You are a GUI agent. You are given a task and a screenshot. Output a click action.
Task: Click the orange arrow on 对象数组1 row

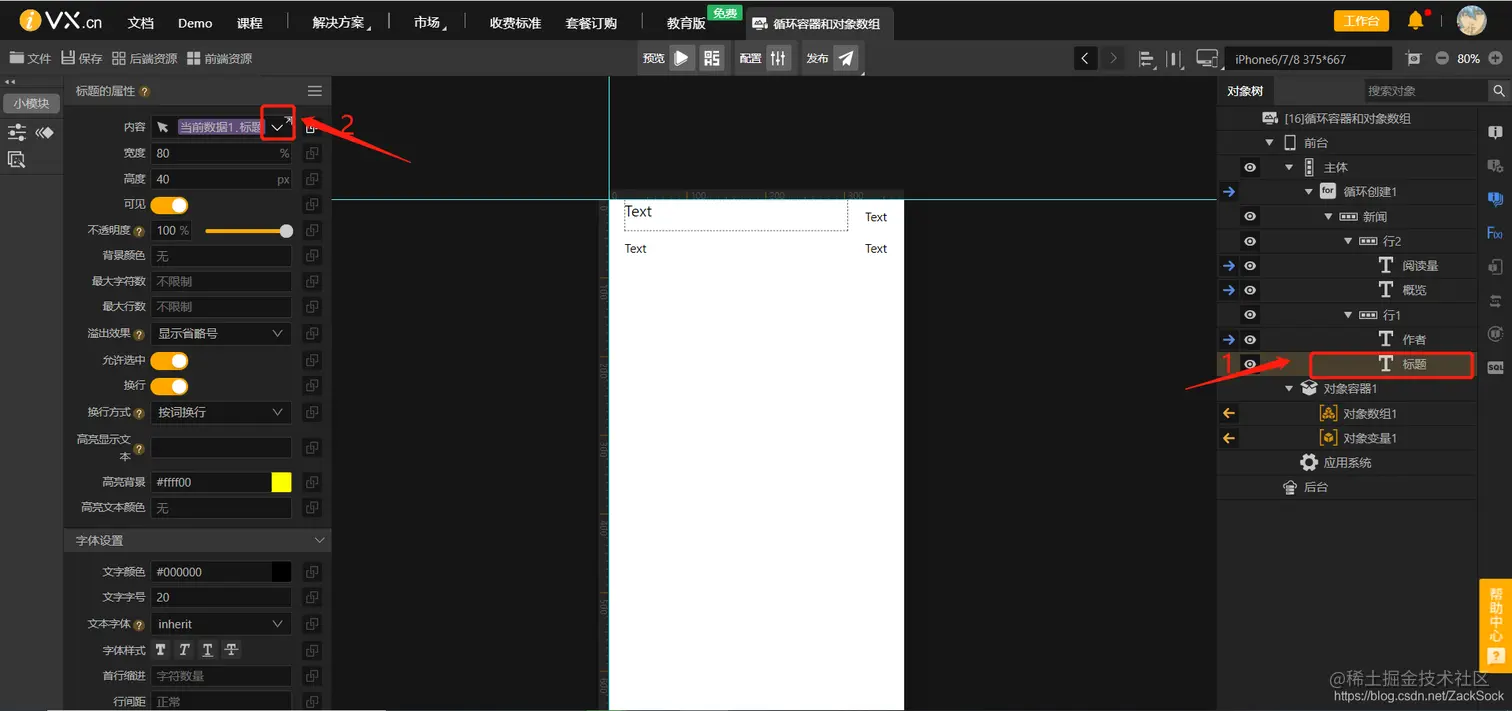1229,413
